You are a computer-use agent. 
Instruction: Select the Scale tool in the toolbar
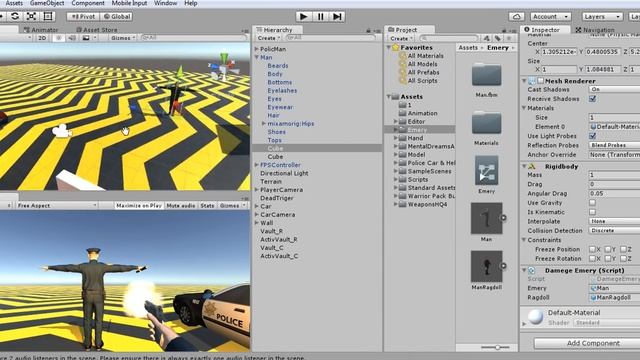click(31, 16)
